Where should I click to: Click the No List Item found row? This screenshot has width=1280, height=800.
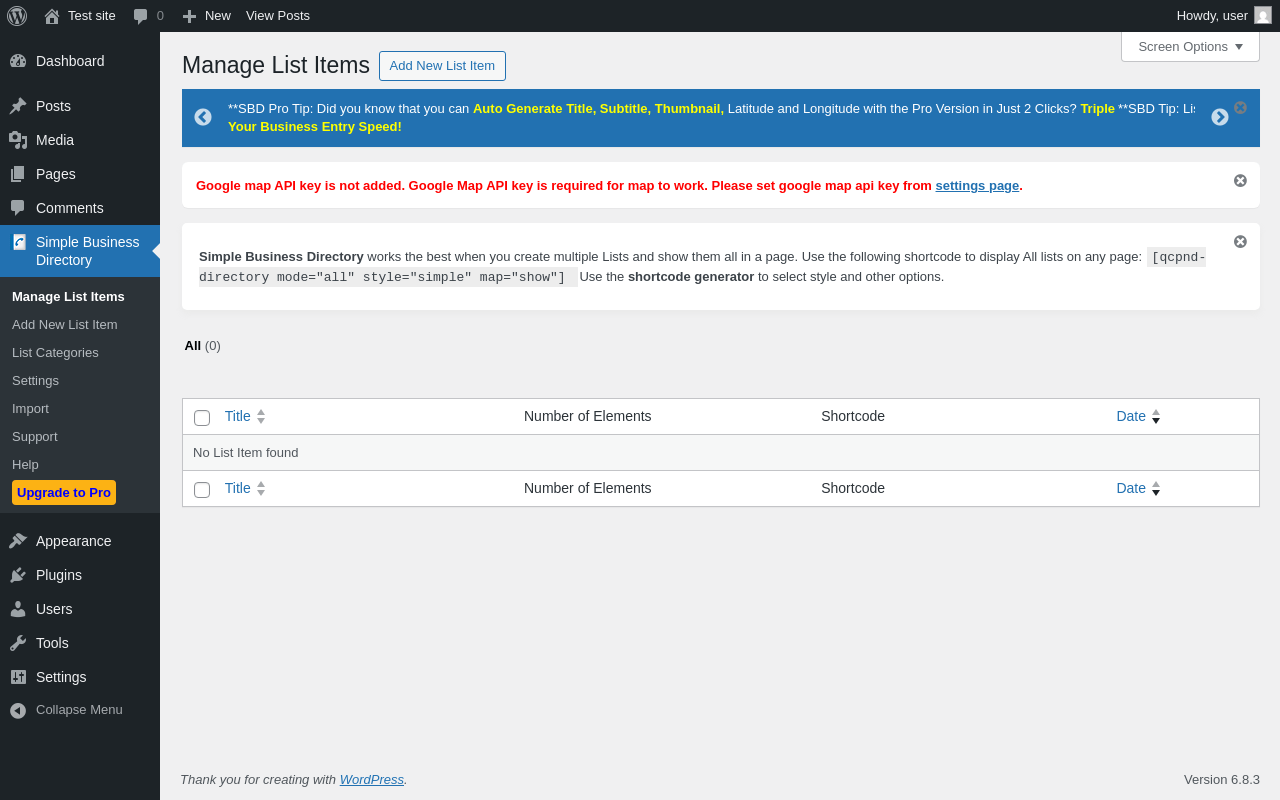[720, 452]
